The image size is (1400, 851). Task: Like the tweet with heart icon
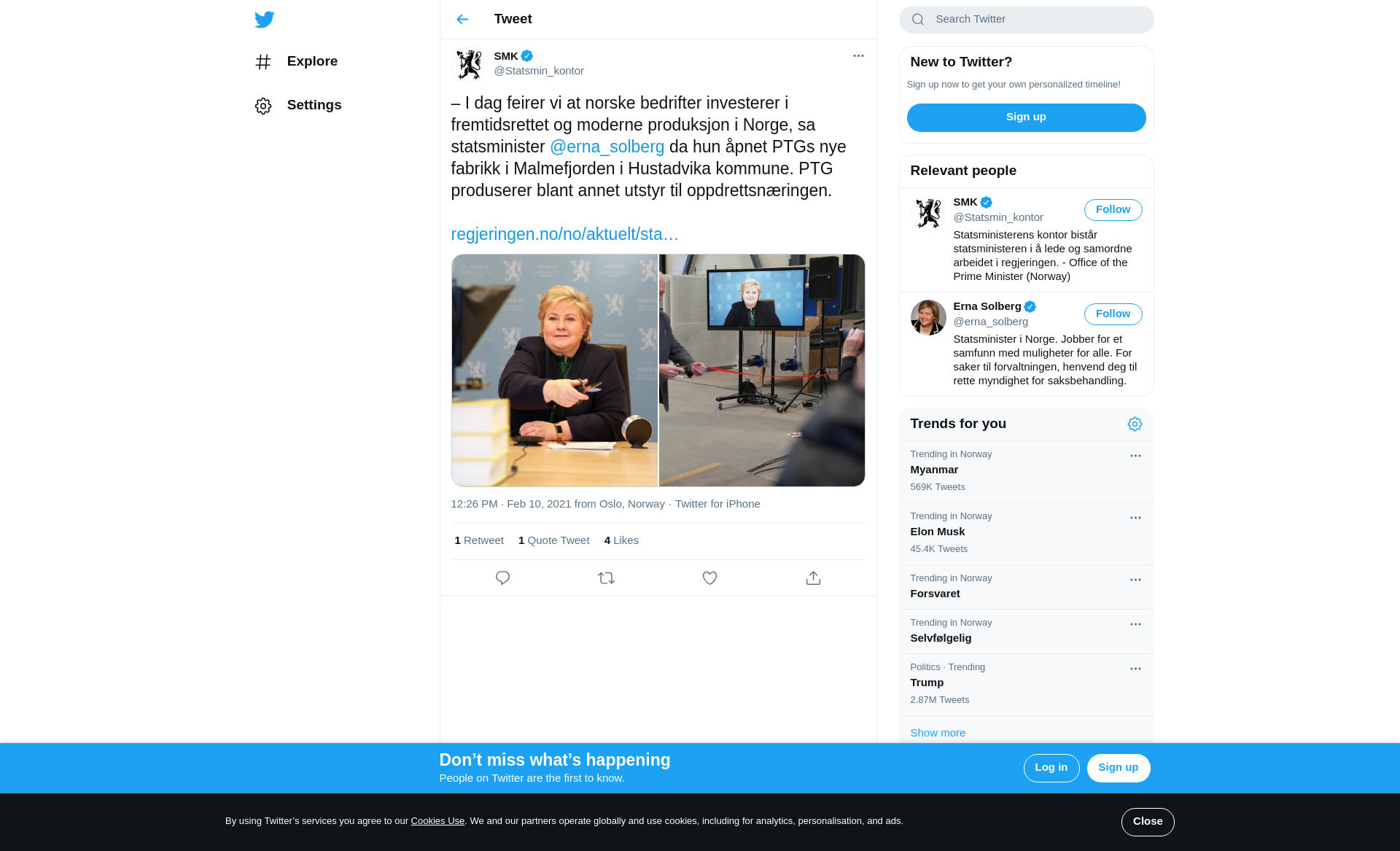[709, 578]
